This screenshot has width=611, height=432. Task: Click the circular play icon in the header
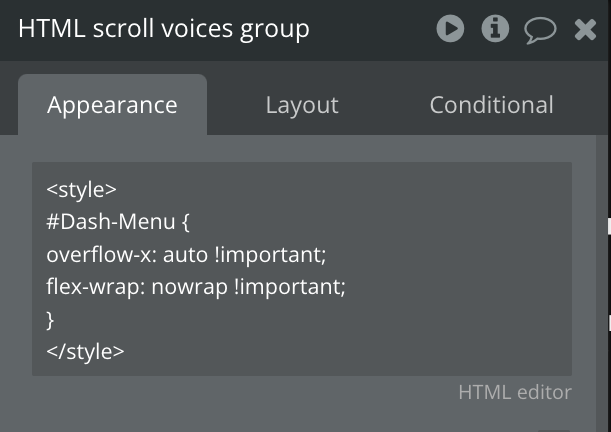pyautogui.click(x=450, y=28)
